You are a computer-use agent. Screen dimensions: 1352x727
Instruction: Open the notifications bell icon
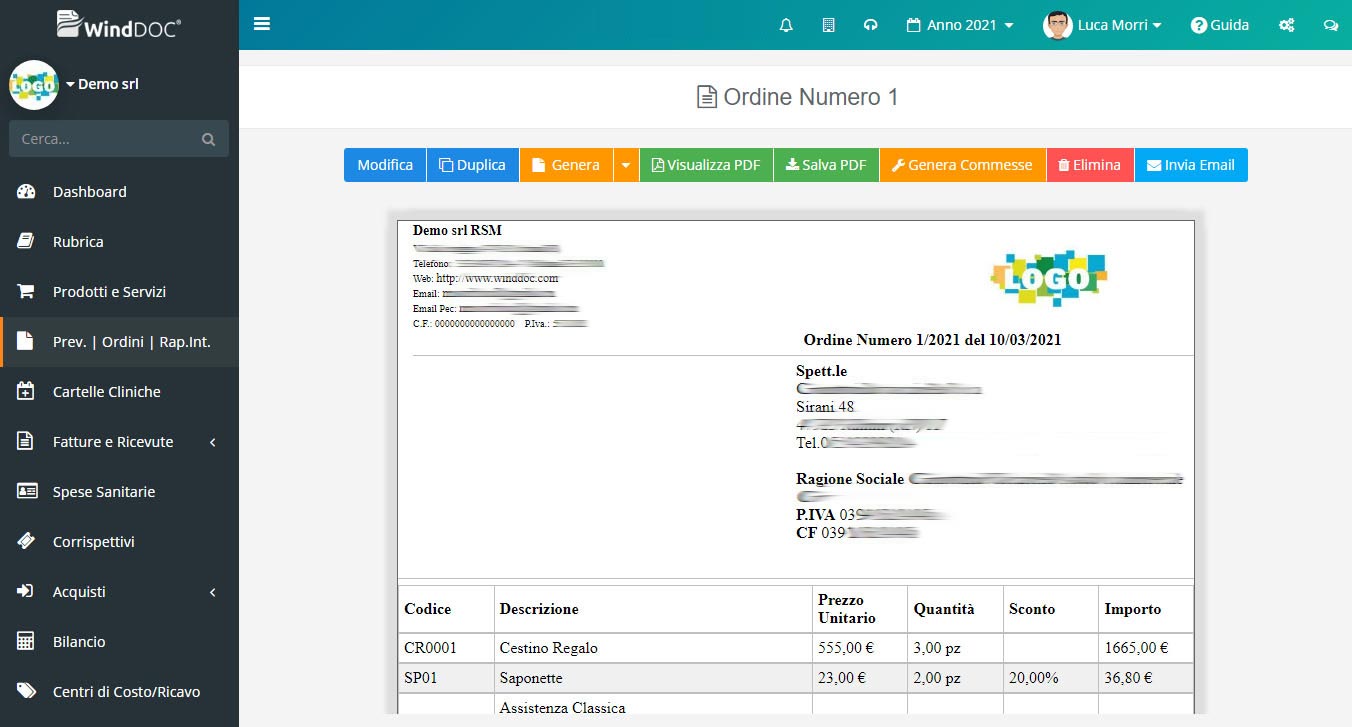coord(786,25)
